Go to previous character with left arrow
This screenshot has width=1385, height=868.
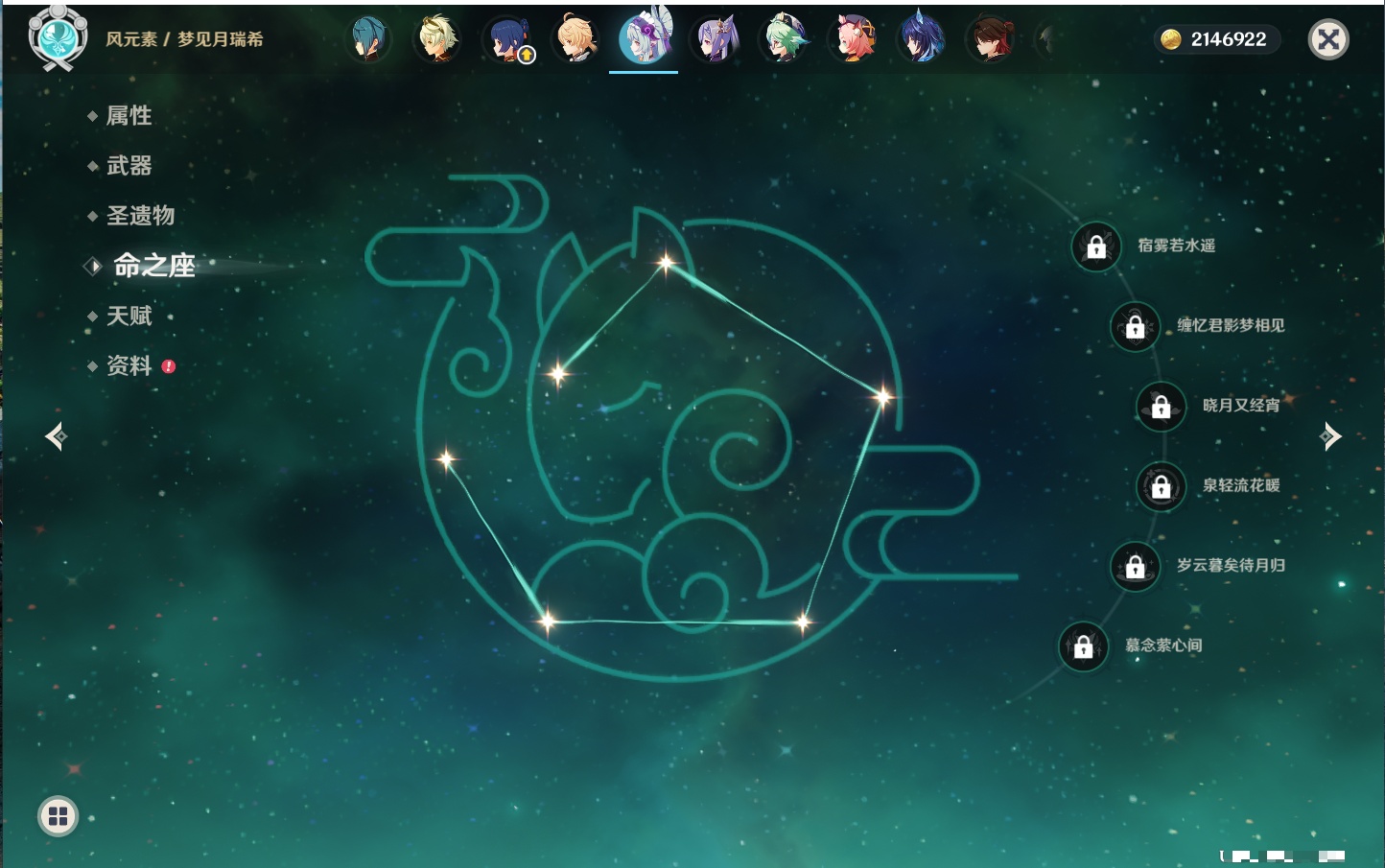(56, 436)
